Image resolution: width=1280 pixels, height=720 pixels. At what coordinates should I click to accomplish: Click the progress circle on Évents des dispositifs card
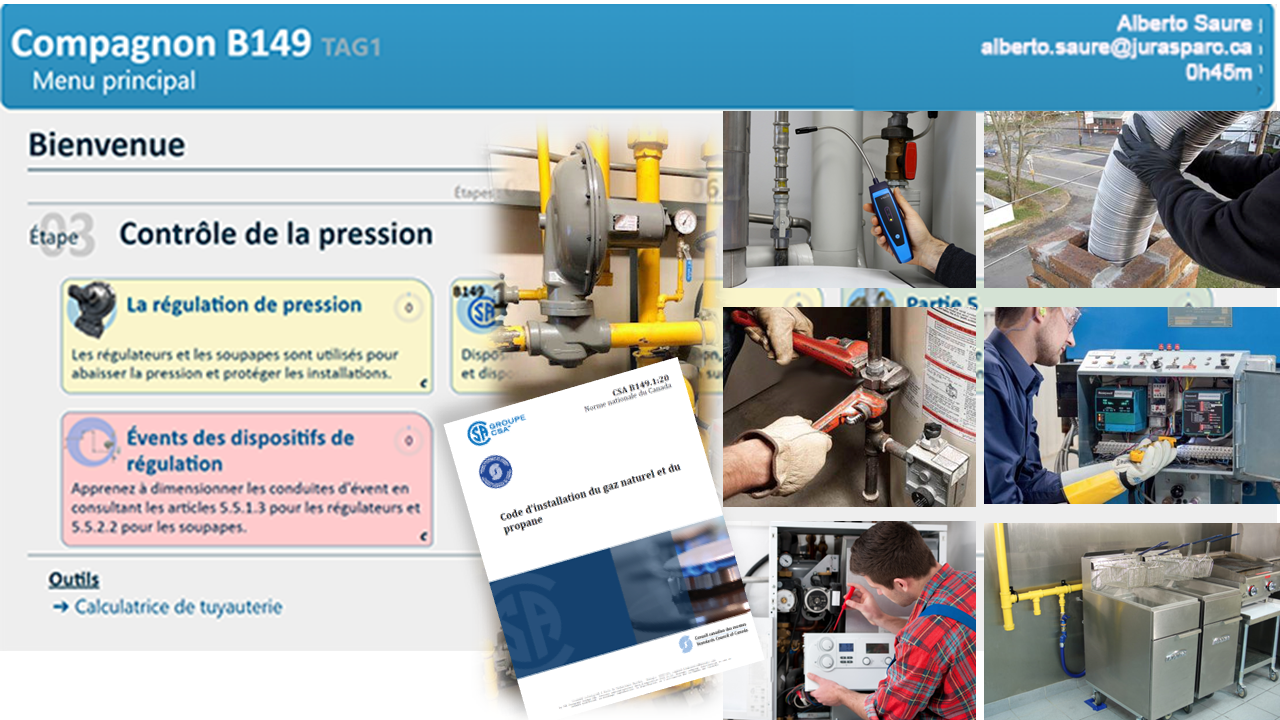tap(407, 441)
